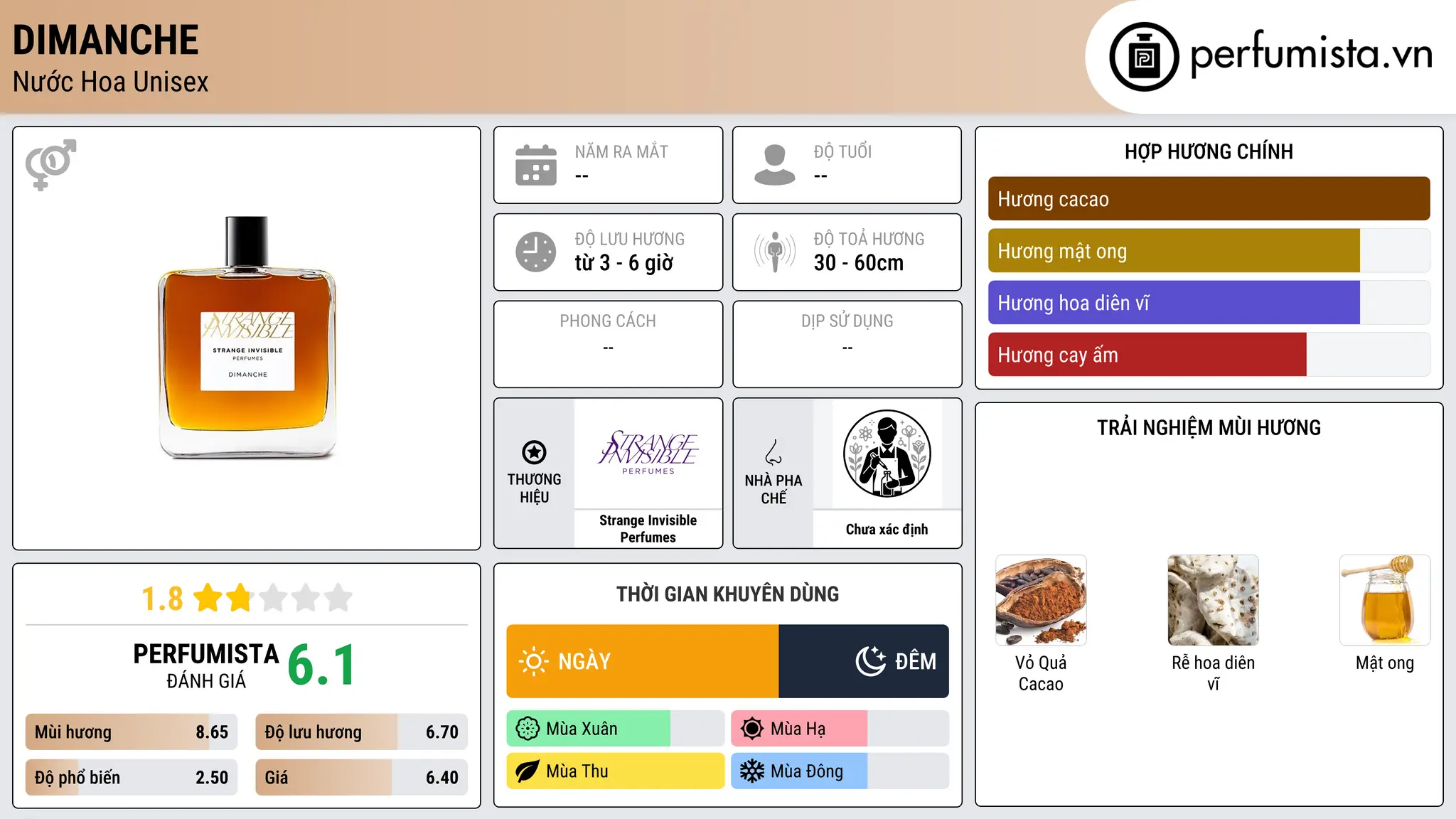Open the Vỏ Quả Cacao note image
The image size is (1456, 819).
[x=1041, y=600]
